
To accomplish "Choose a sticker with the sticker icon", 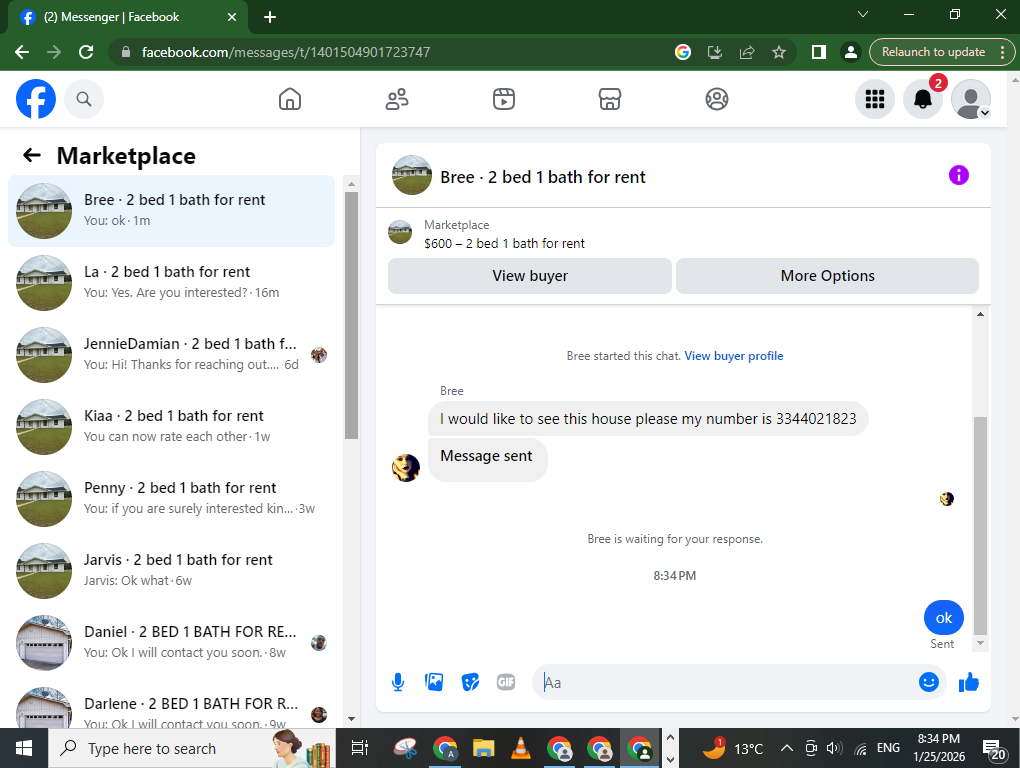I will [470, 682].
